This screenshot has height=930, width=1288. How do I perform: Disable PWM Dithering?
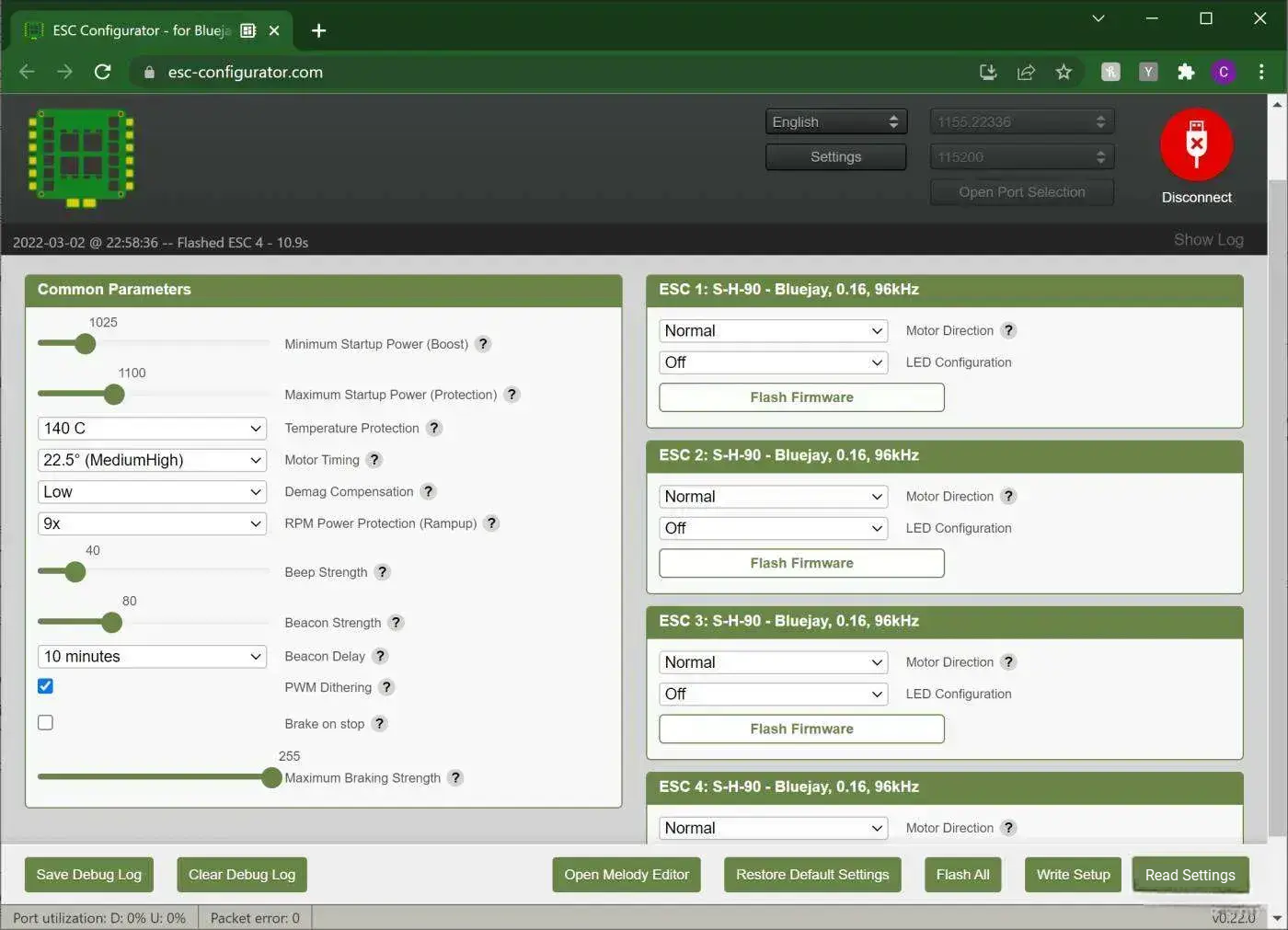click(x=45, y=685)
